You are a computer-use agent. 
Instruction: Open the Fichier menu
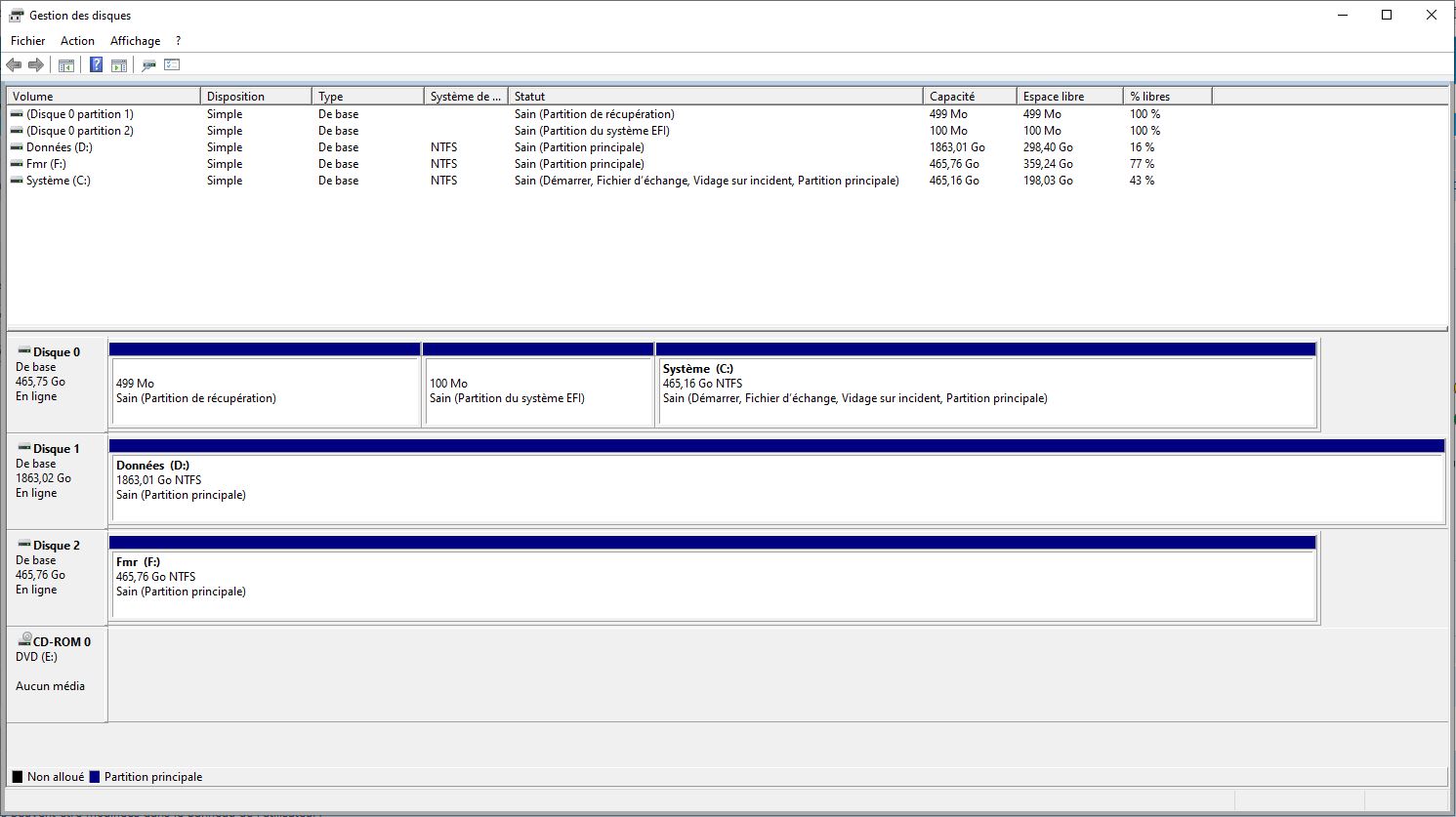click(x=27, y=41)
